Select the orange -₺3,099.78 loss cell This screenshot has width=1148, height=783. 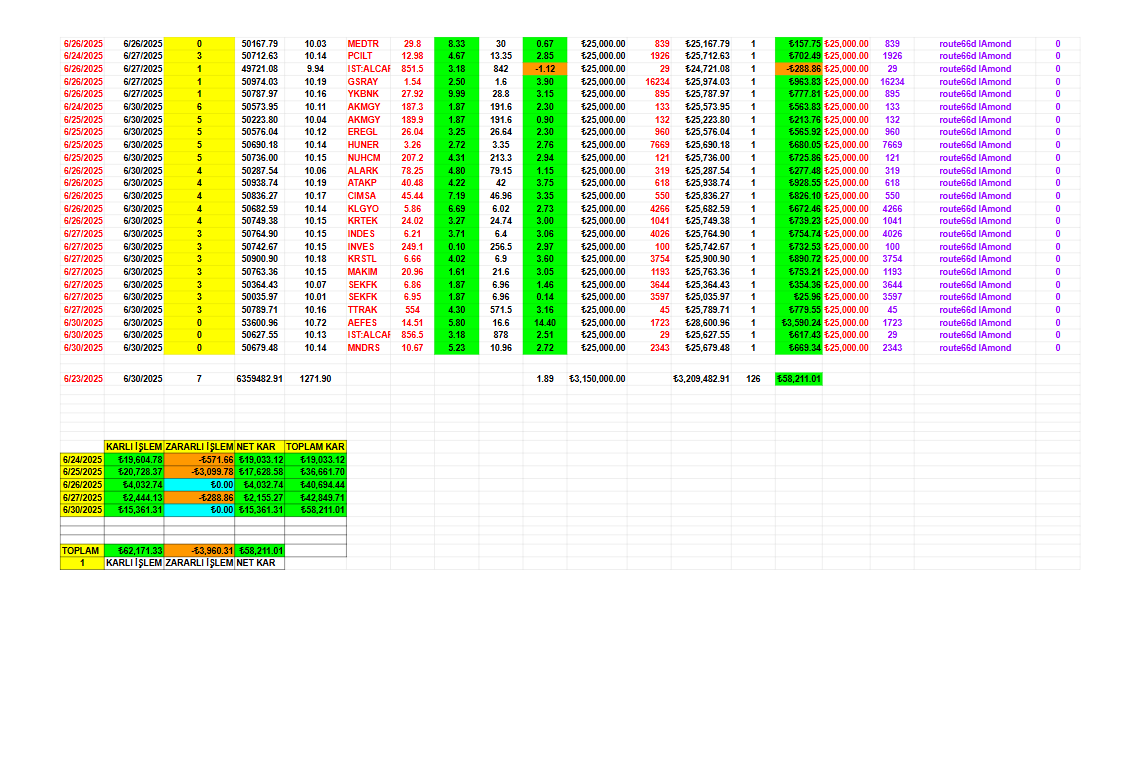[200, 472]
